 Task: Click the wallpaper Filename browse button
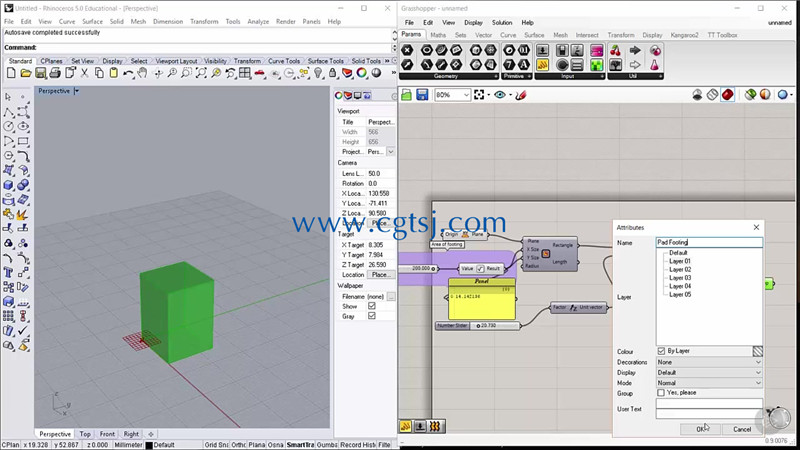pos(391,296)
